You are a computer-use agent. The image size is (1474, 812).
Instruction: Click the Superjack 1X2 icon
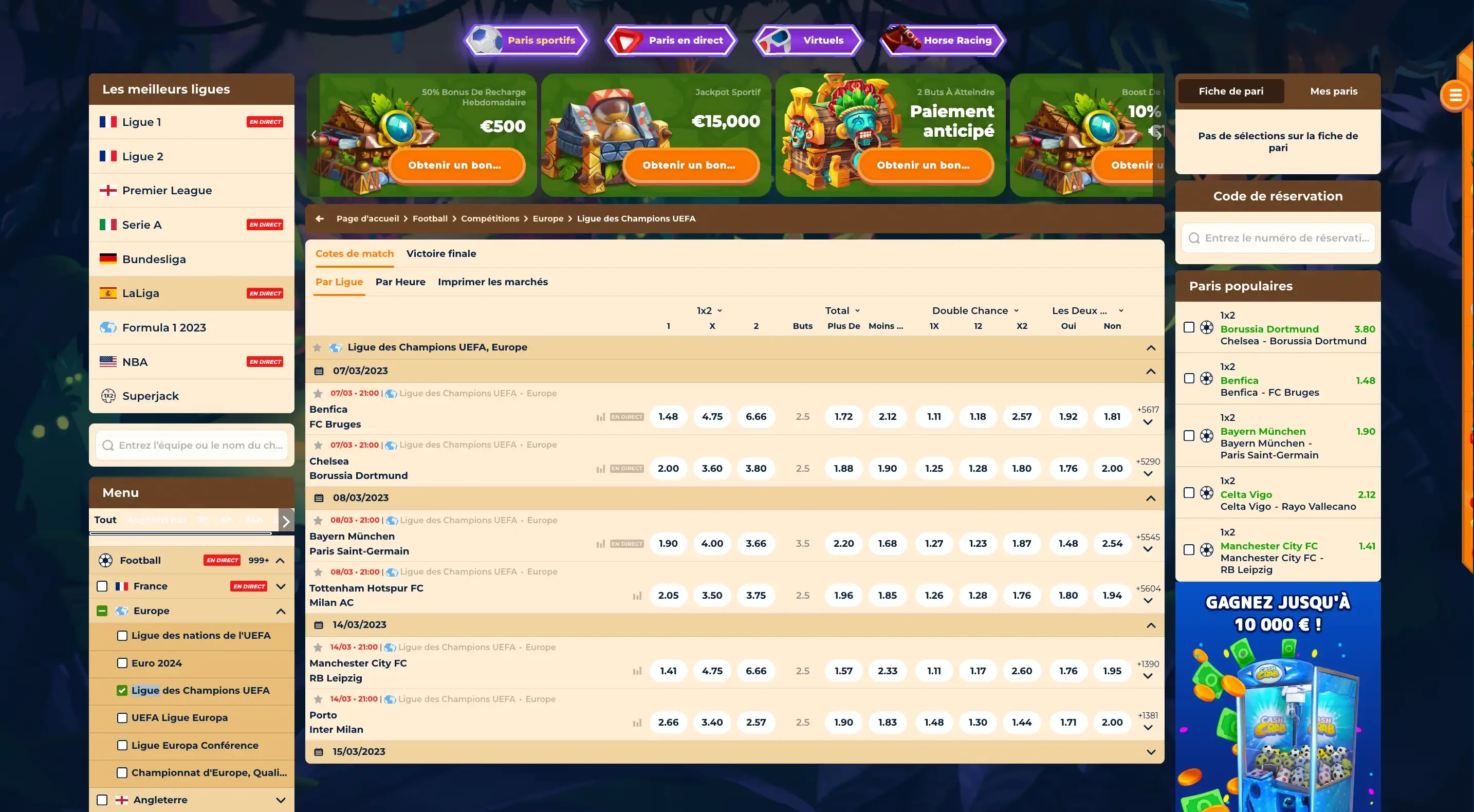click(108, 396)
